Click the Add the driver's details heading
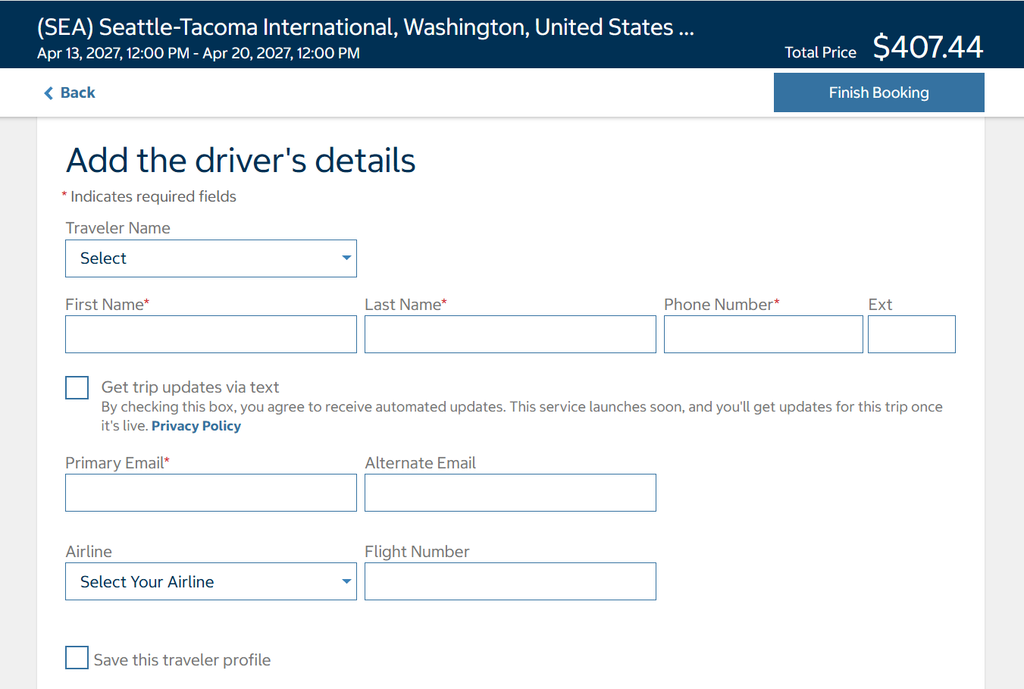The width and height of the screenshot is (1024, 689). pyautogui.click(x=240, y=161)
